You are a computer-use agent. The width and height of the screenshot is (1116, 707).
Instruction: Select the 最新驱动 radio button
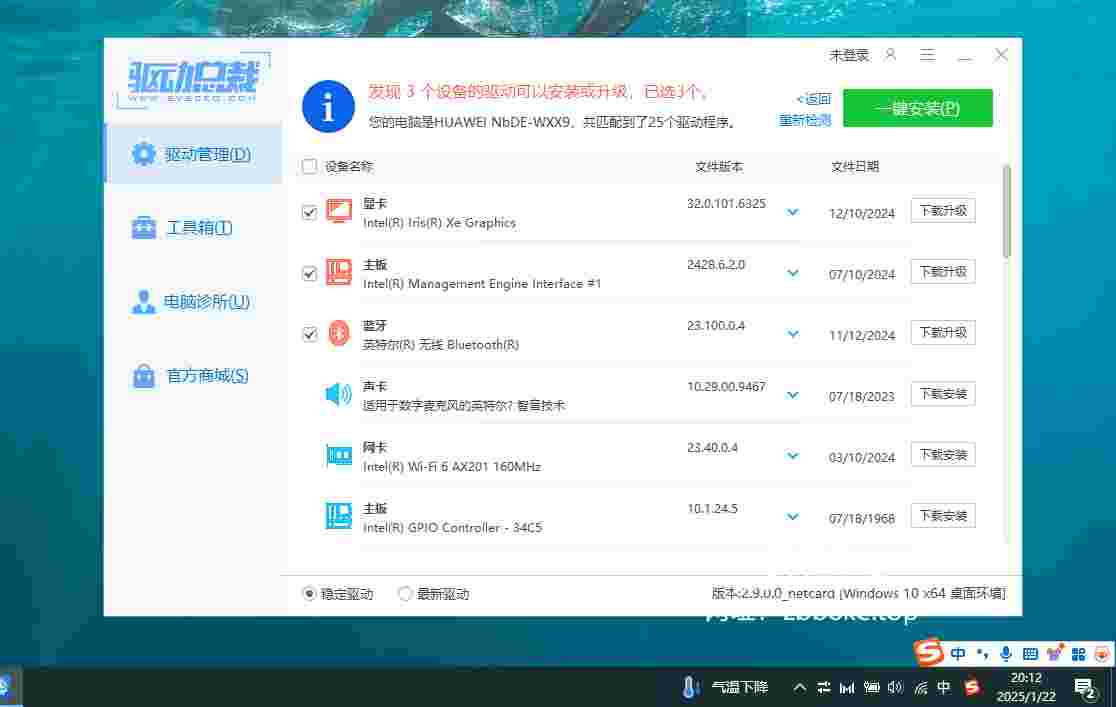pos(405,593)
